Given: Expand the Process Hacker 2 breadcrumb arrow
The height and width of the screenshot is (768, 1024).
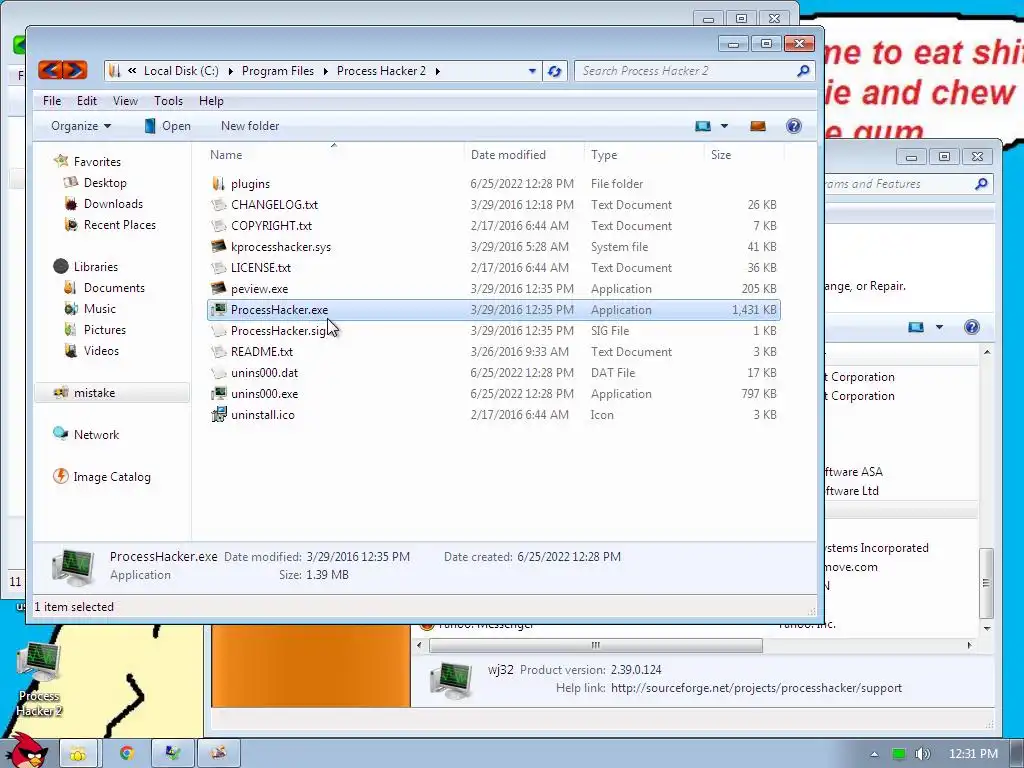Looking at the screenshot, I should pos(438,71).
